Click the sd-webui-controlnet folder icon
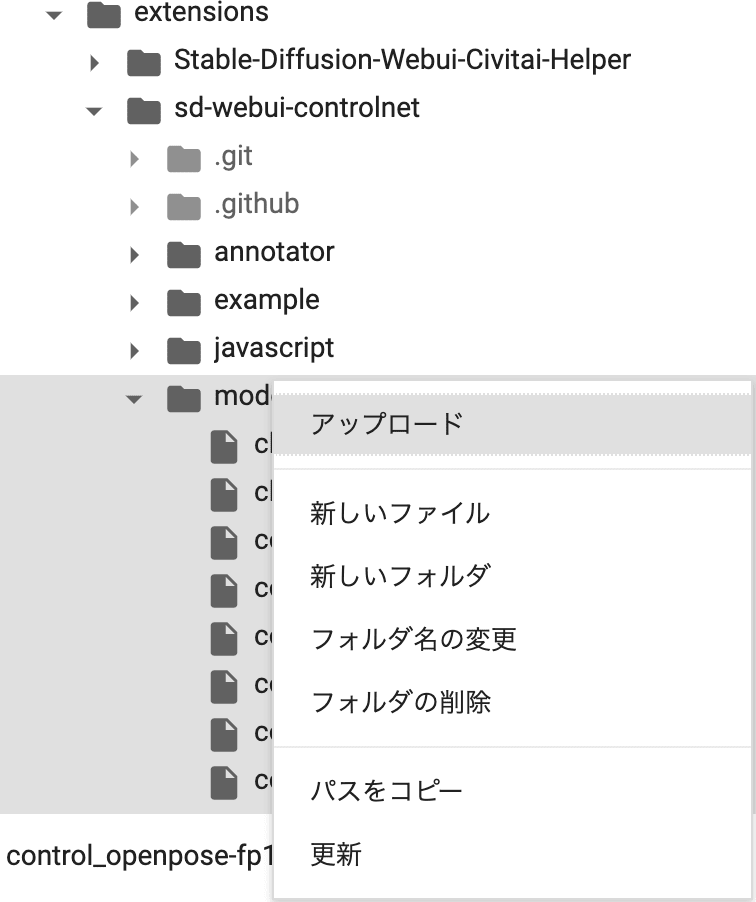This screenshot has width=756, height=902. point(145,109)
